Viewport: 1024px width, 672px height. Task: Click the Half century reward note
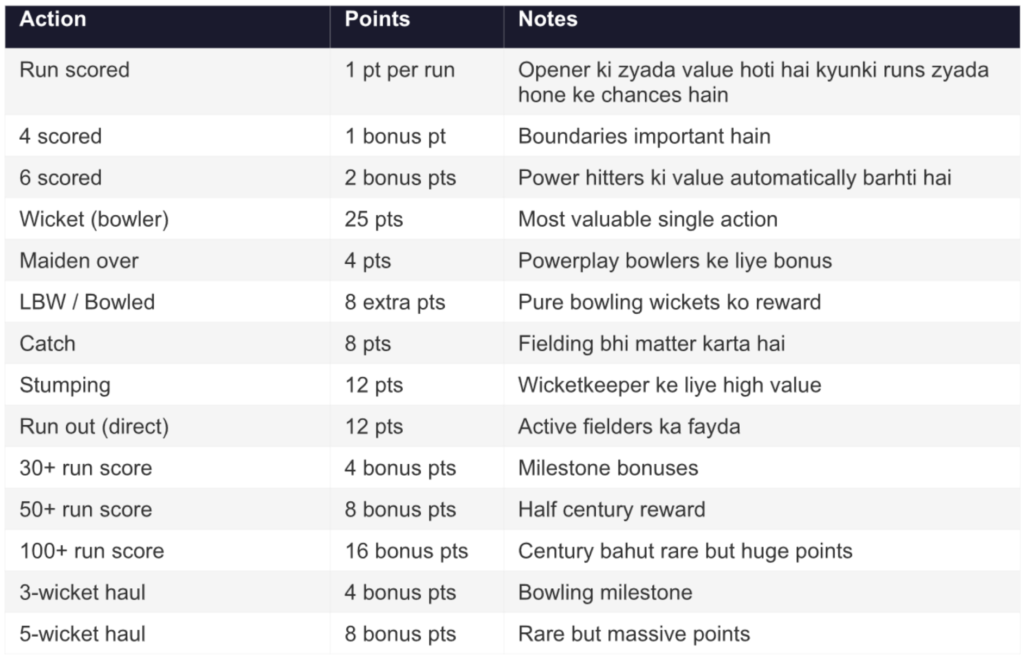(x=612, y=509)
